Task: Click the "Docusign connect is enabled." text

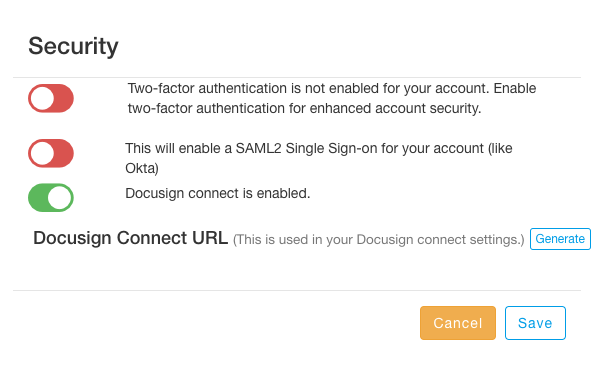Action: pos(217,193)
